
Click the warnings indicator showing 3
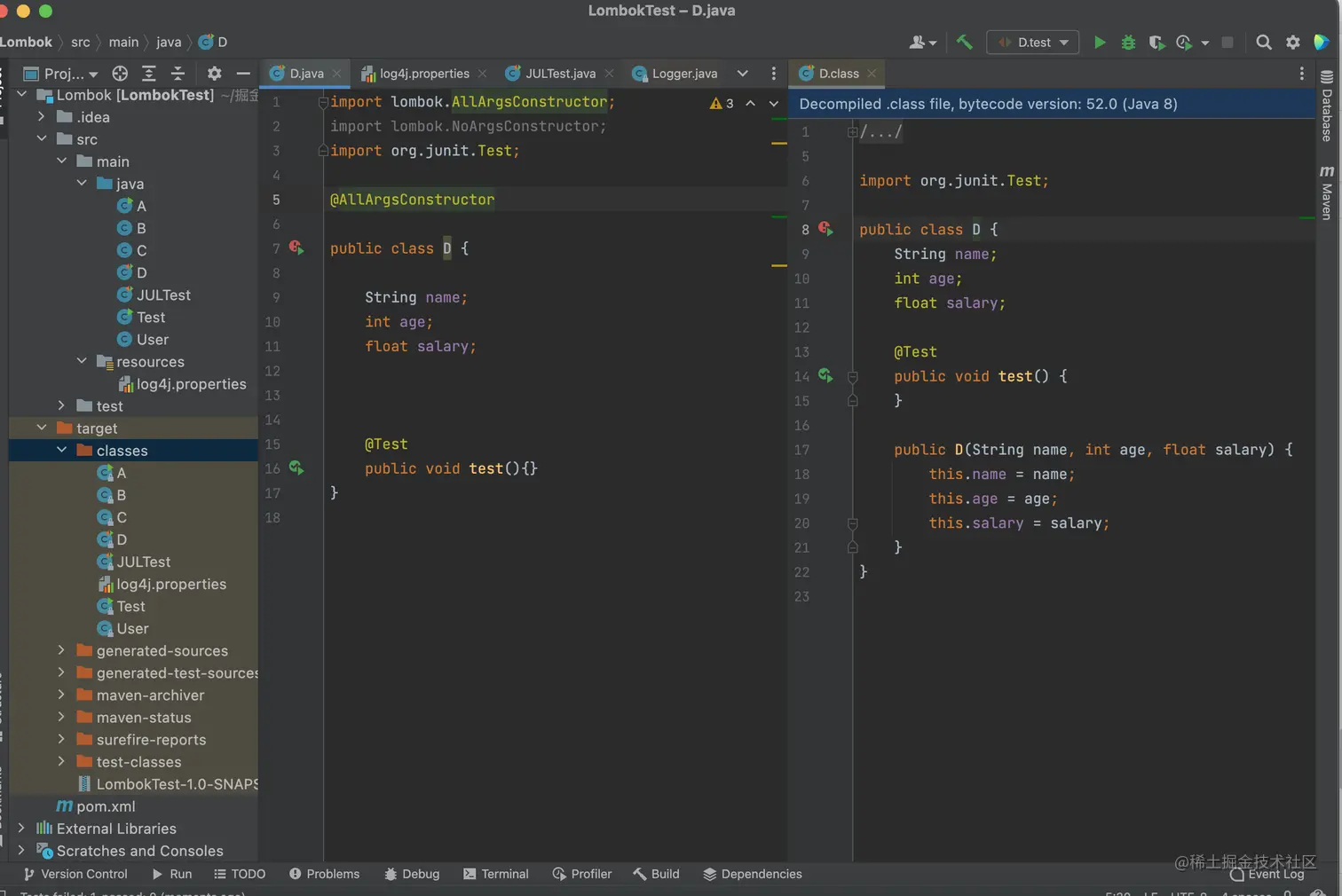[x=722, y=103]
